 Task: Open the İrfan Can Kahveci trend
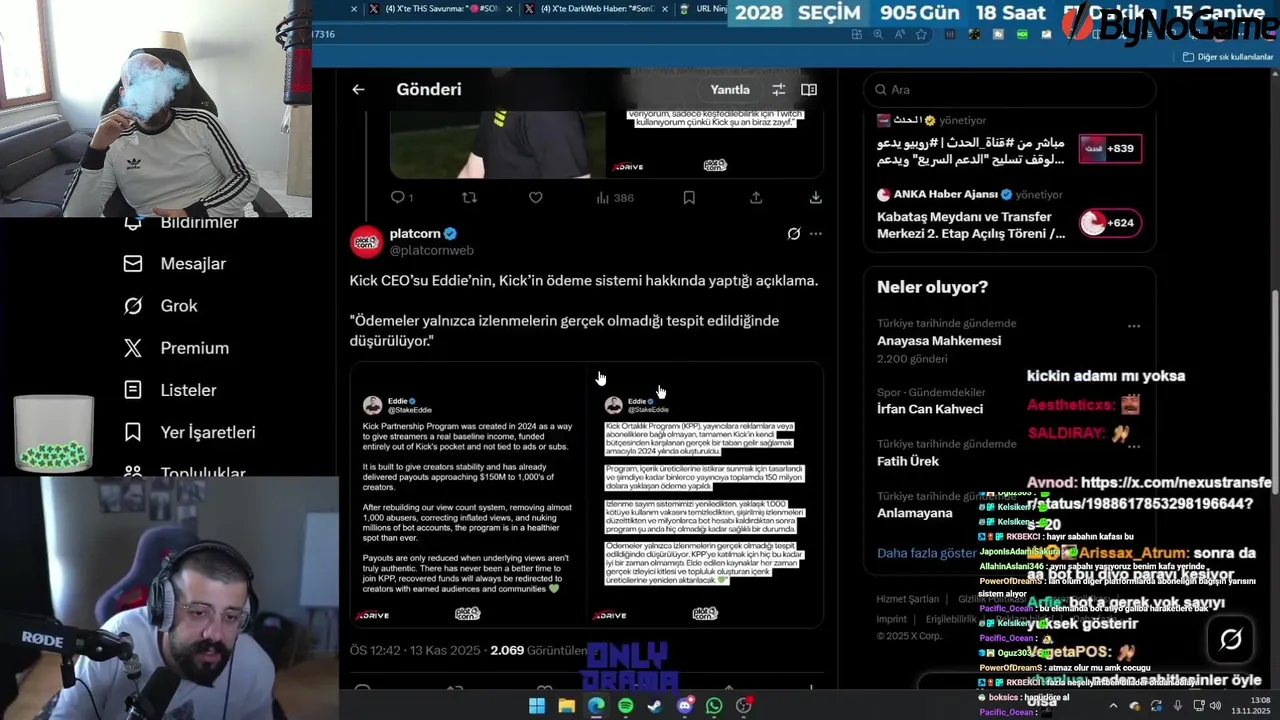pyautogui.click(x=930, y=409)
